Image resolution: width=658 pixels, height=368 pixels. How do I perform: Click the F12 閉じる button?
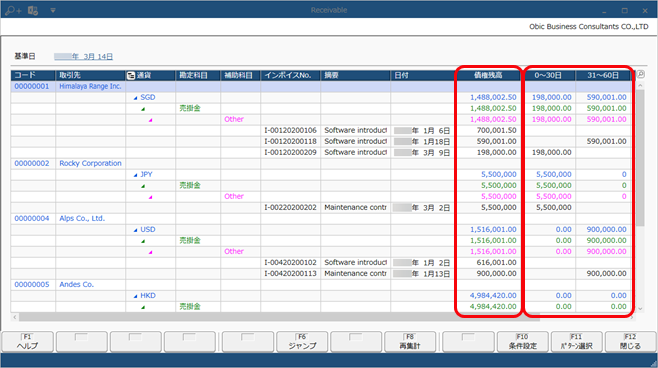pos(631,342)
